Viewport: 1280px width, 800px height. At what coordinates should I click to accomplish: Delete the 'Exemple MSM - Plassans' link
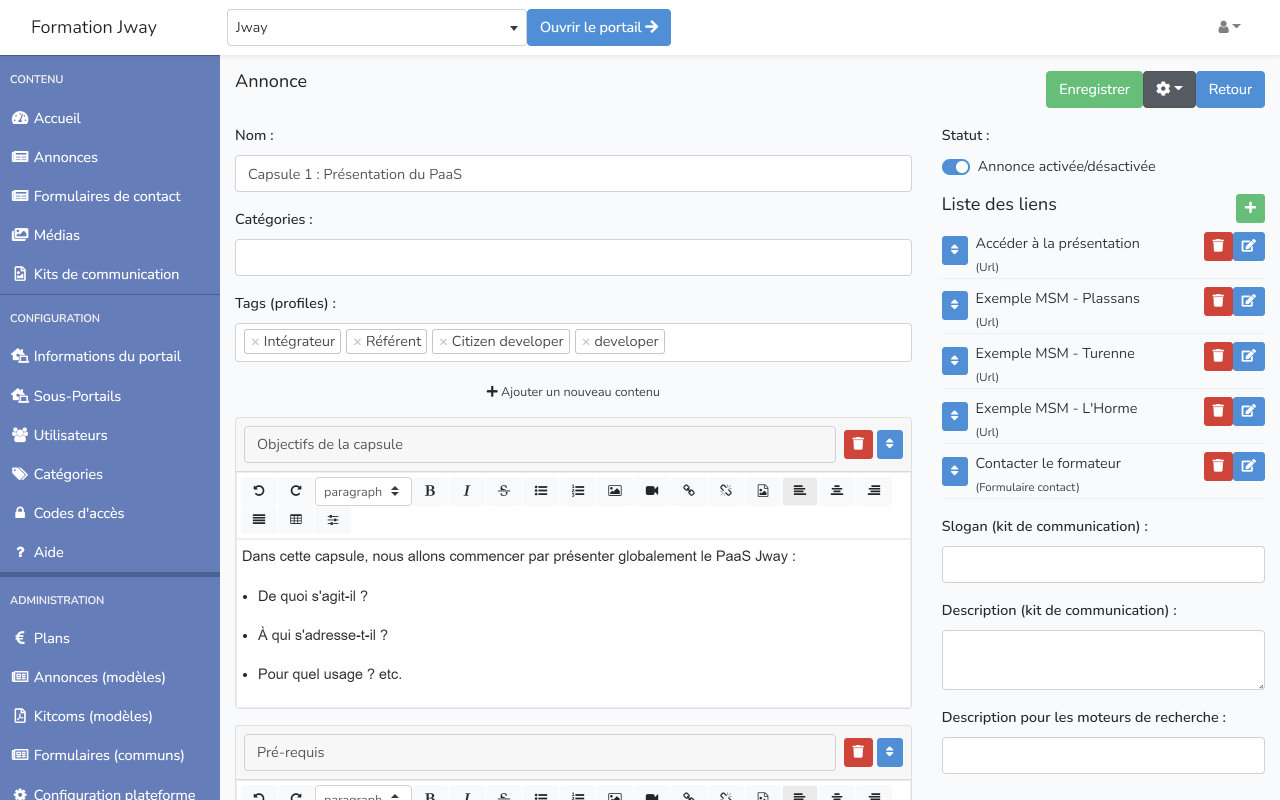pos(1217,301)
